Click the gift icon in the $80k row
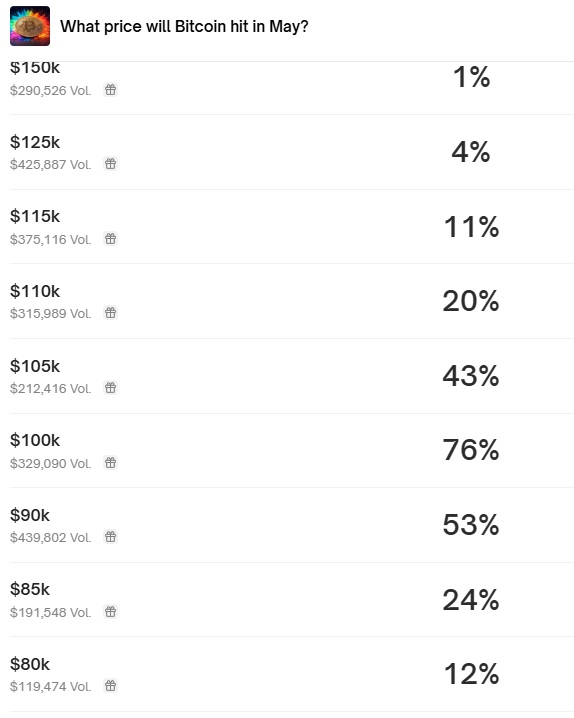 110,685
